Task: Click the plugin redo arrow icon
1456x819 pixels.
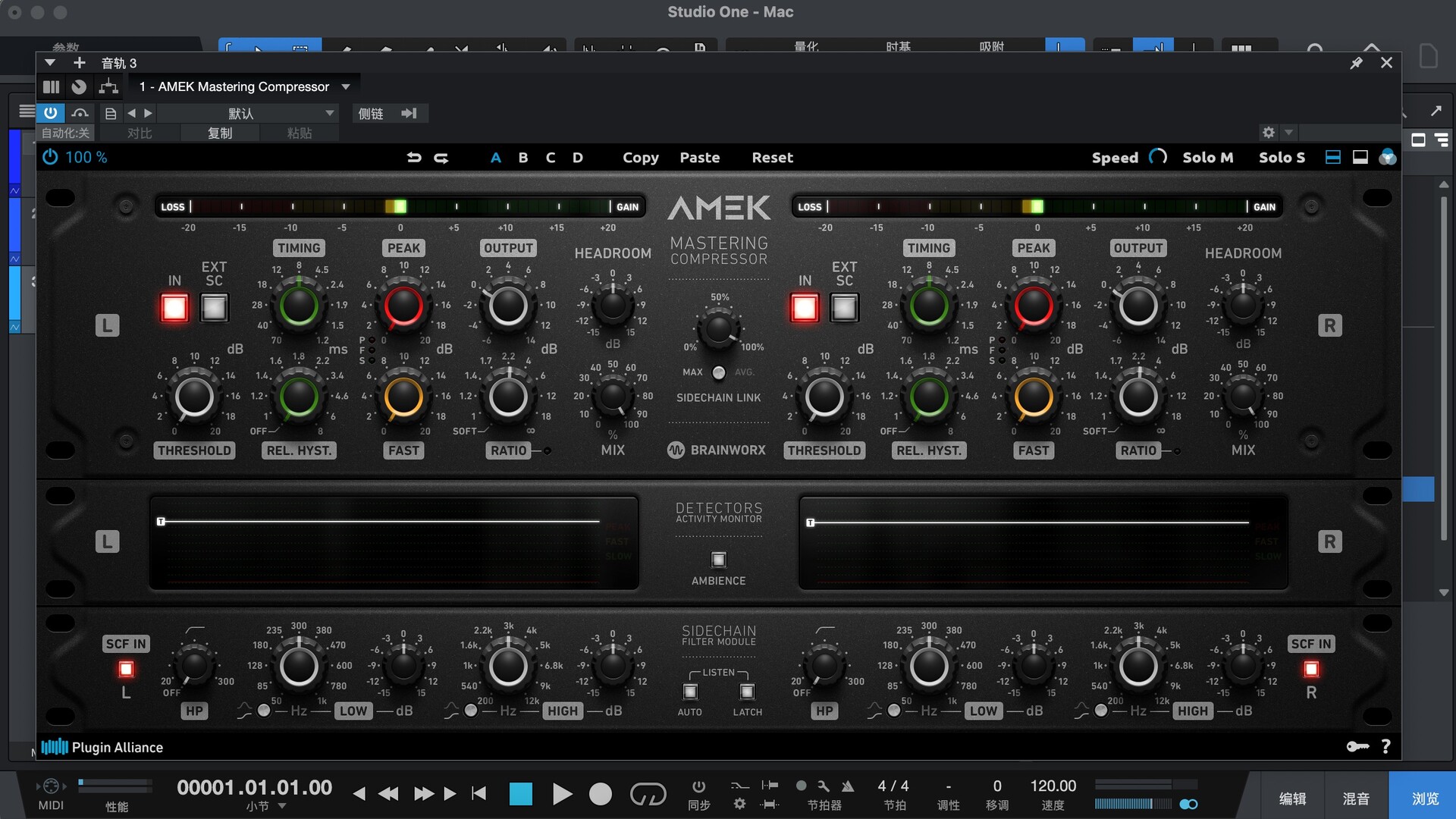Action: point(441,158)
